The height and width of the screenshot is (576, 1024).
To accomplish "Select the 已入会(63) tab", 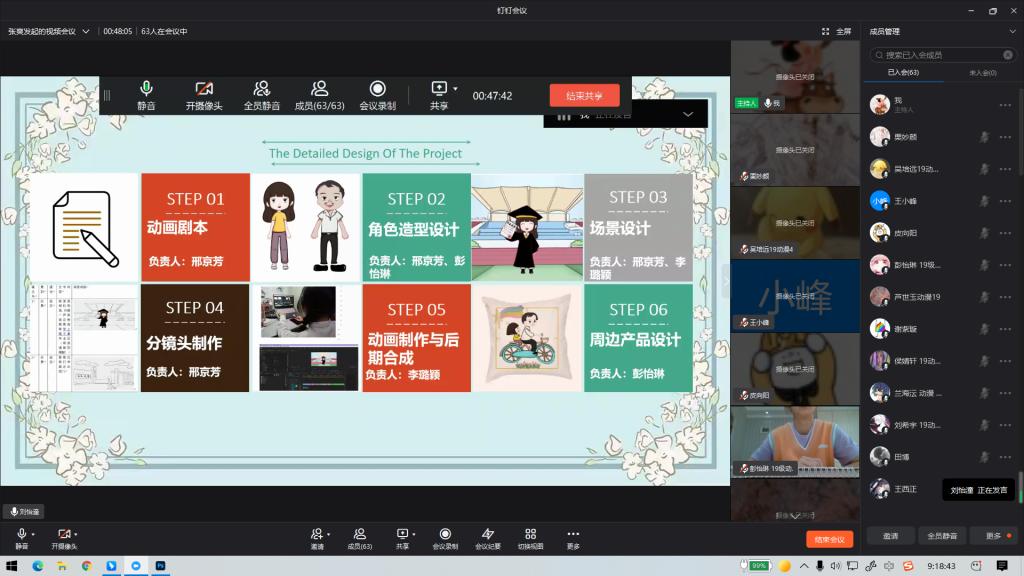I will pyautogui.click(x=903, y=73).
